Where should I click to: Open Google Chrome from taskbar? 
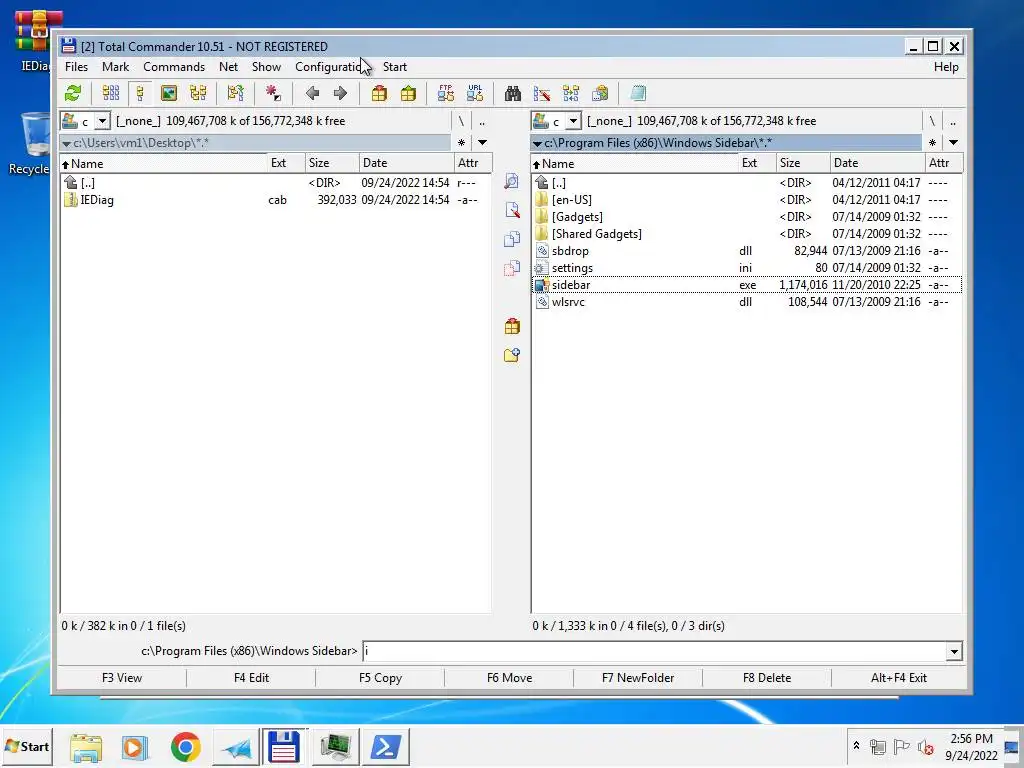tap(185, 747)
